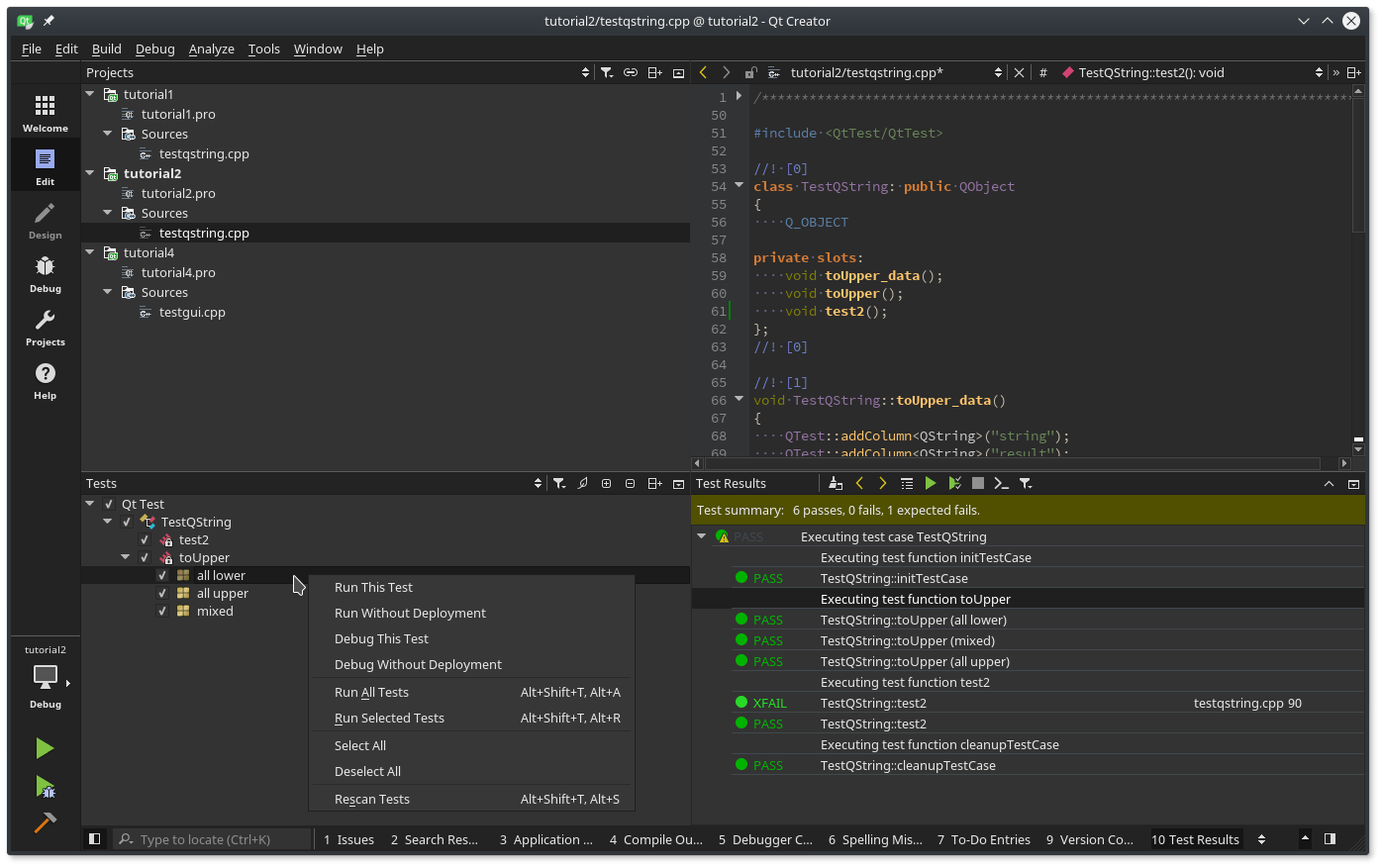Toggle the test2 checkbox
The image size is (1382, 868).
point(145,540)
